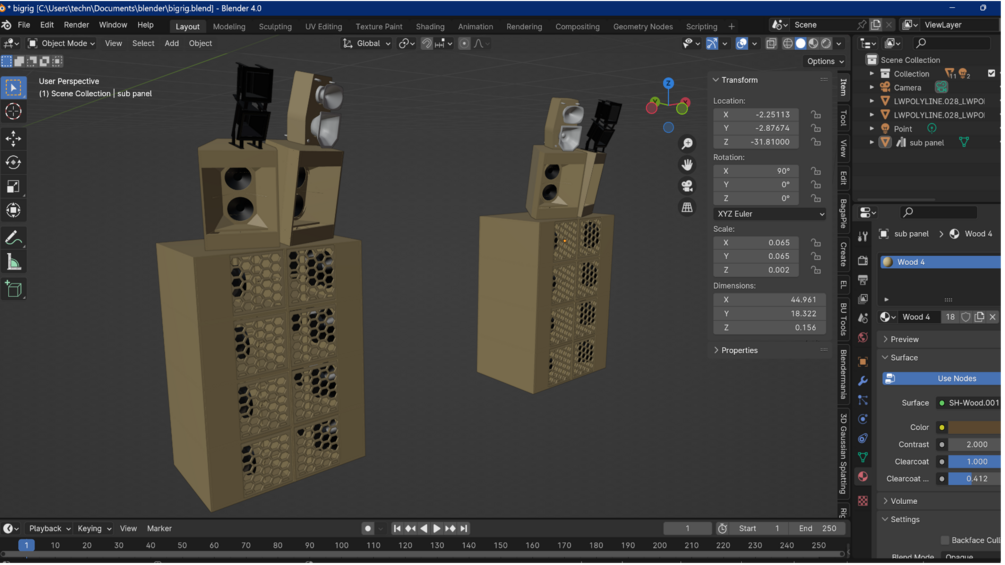Open Object Data properties tab
This screenshot has width=1005, height=565.
point(865,459)
